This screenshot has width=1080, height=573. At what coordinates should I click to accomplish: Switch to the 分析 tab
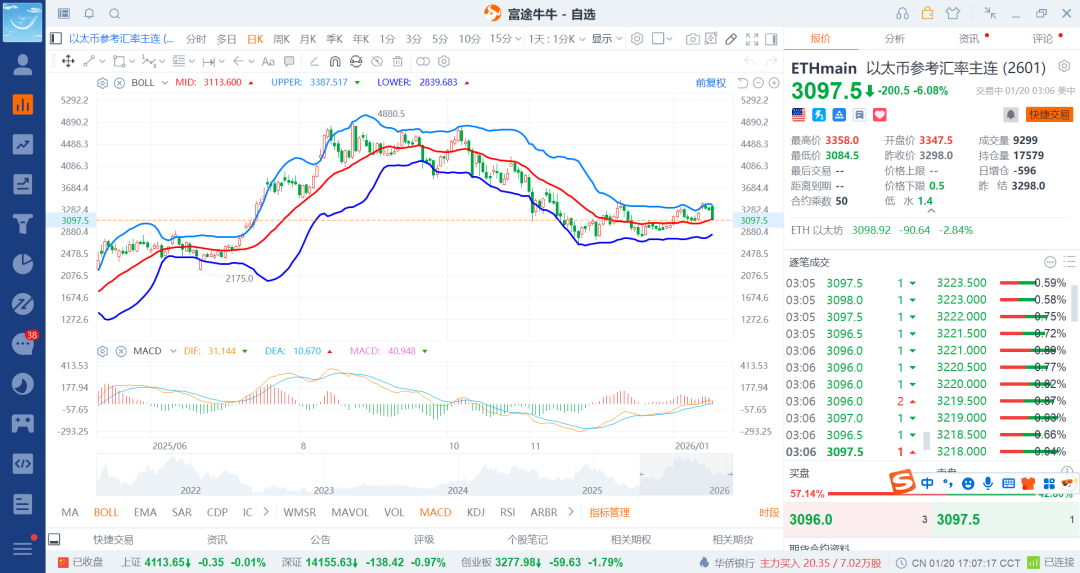895,39
